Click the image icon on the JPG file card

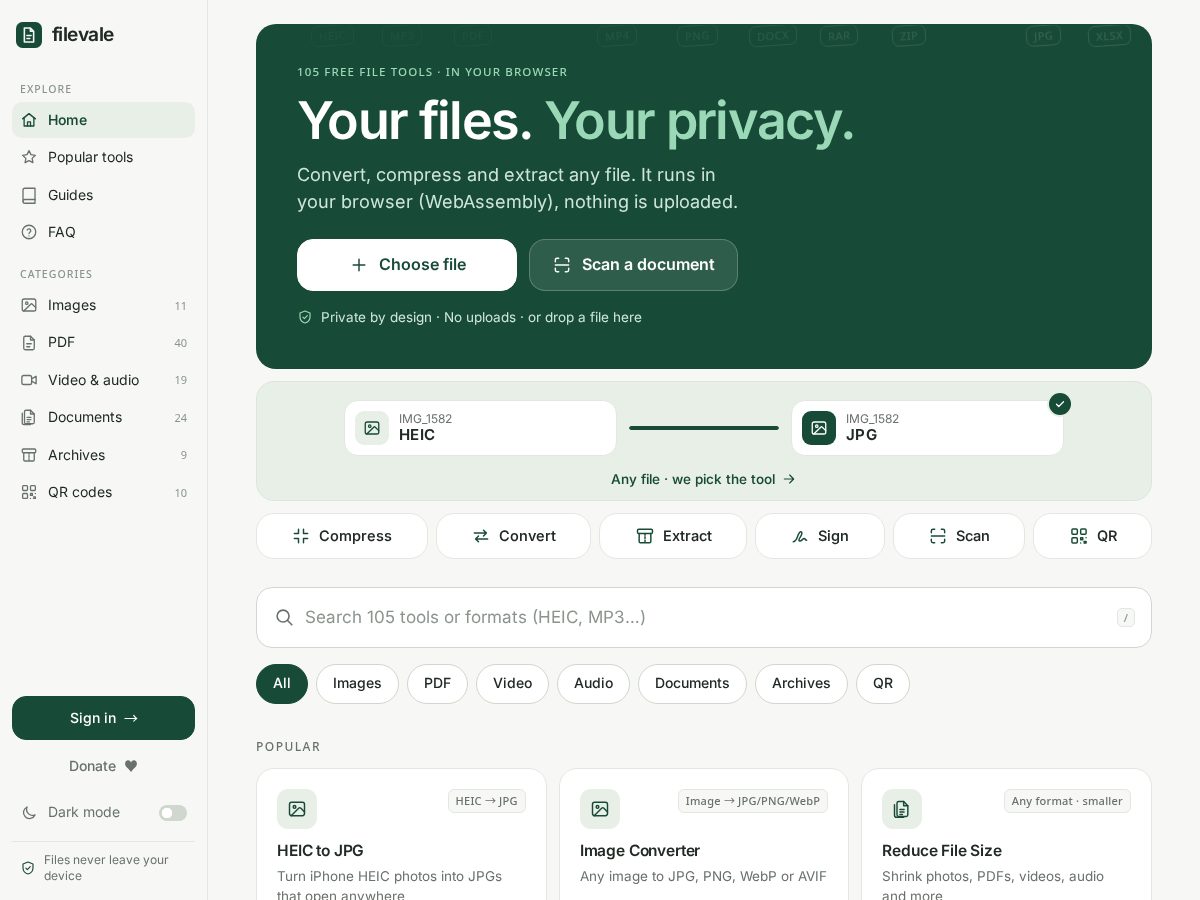[819, 428]
